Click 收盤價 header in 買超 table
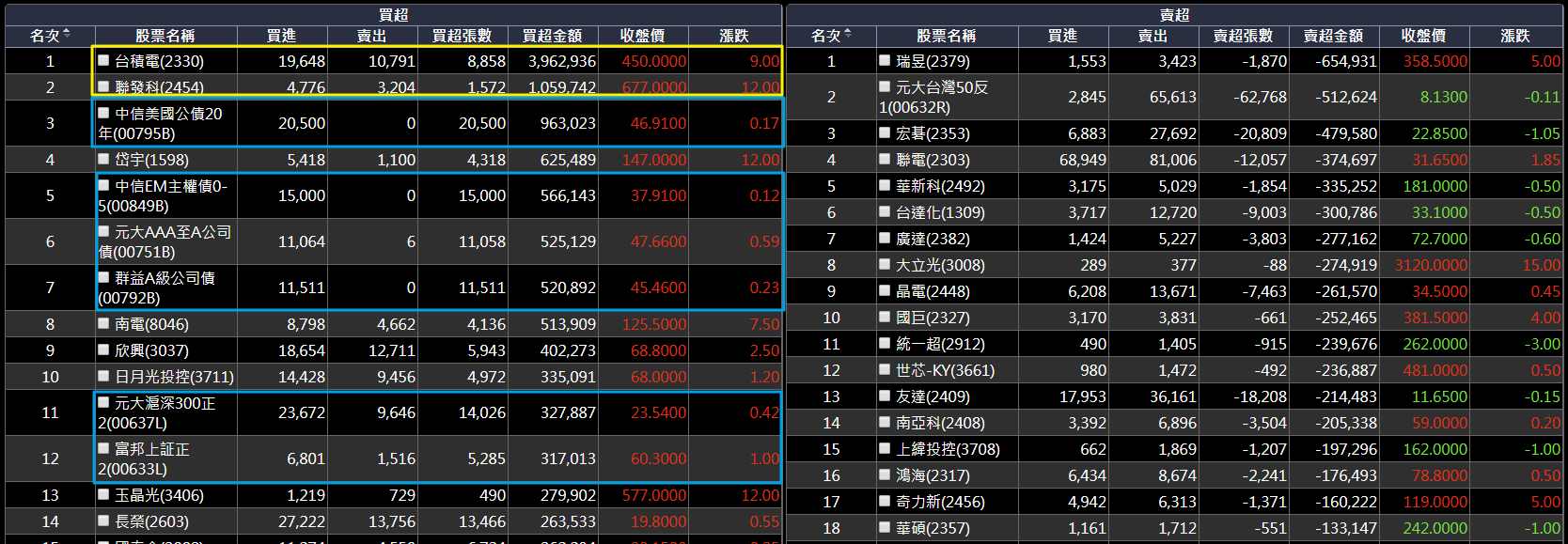 coord(643,36)
